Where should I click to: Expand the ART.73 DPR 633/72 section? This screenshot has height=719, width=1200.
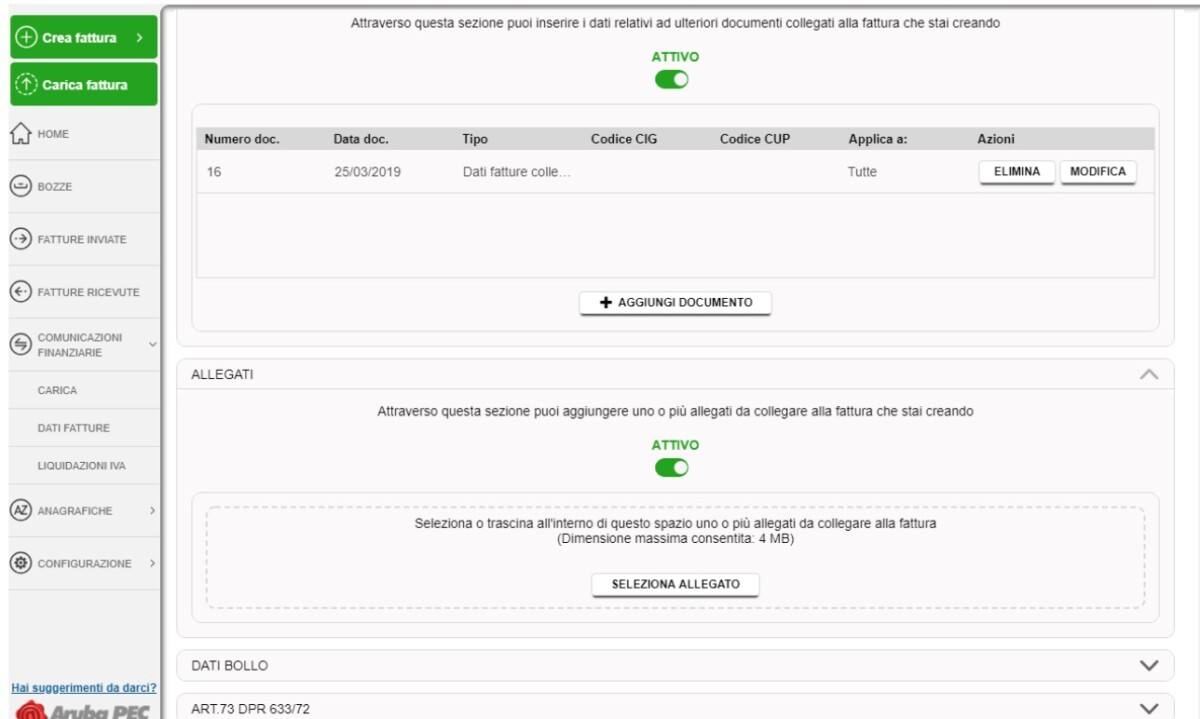[x=1149, y=708]
